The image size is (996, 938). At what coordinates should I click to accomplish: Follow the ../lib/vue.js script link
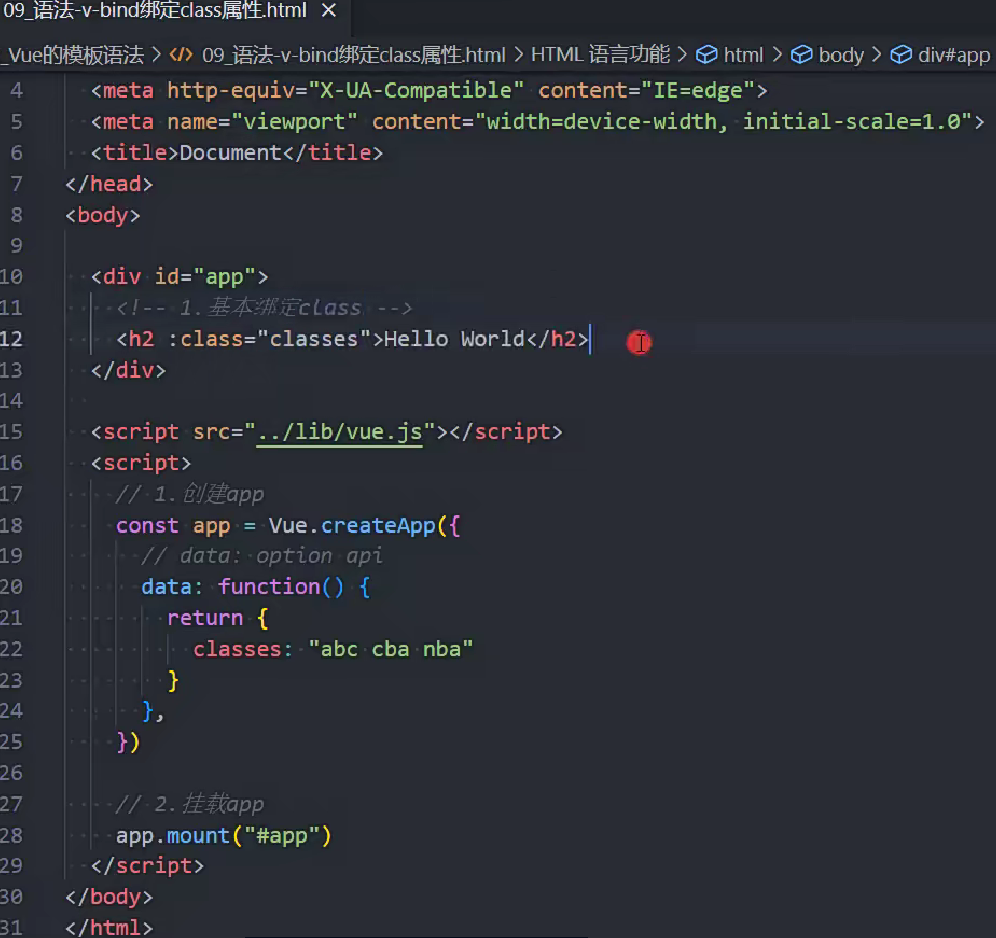[x=339, y=432]
